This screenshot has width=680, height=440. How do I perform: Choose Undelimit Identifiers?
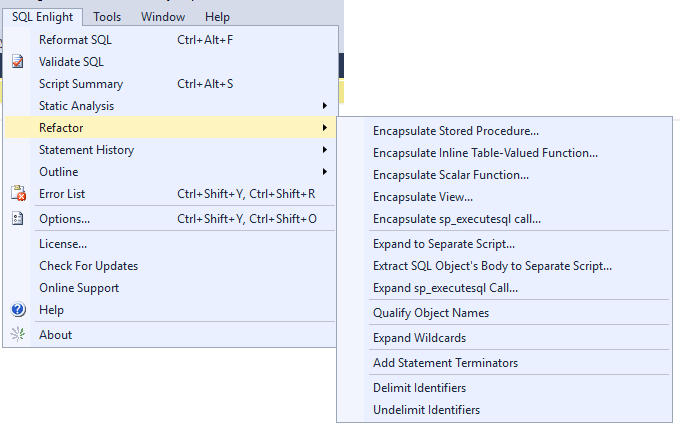pos(504,410)
